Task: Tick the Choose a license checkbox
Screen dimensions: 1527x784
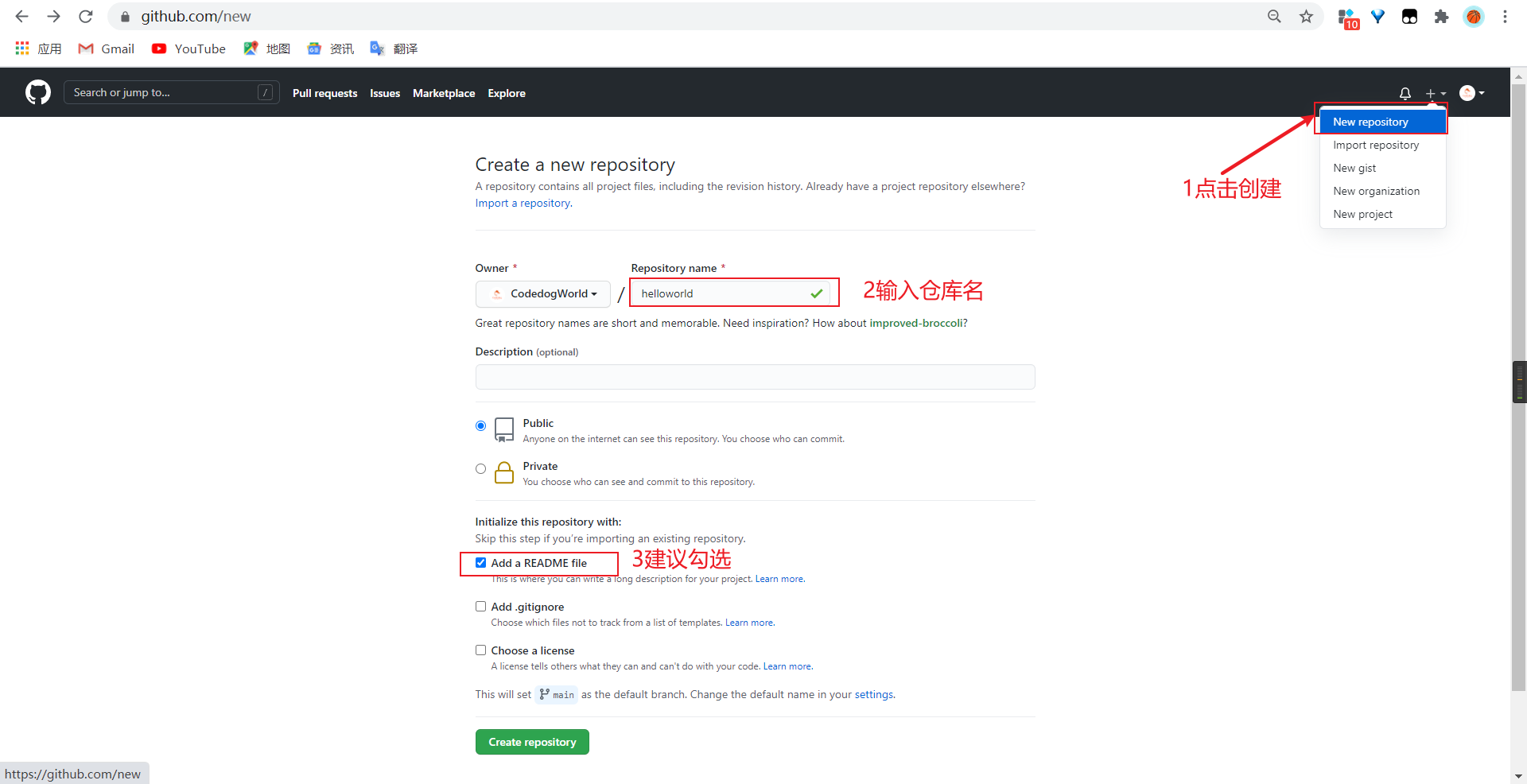Action: pyautogui.click(x=480, y=650)
